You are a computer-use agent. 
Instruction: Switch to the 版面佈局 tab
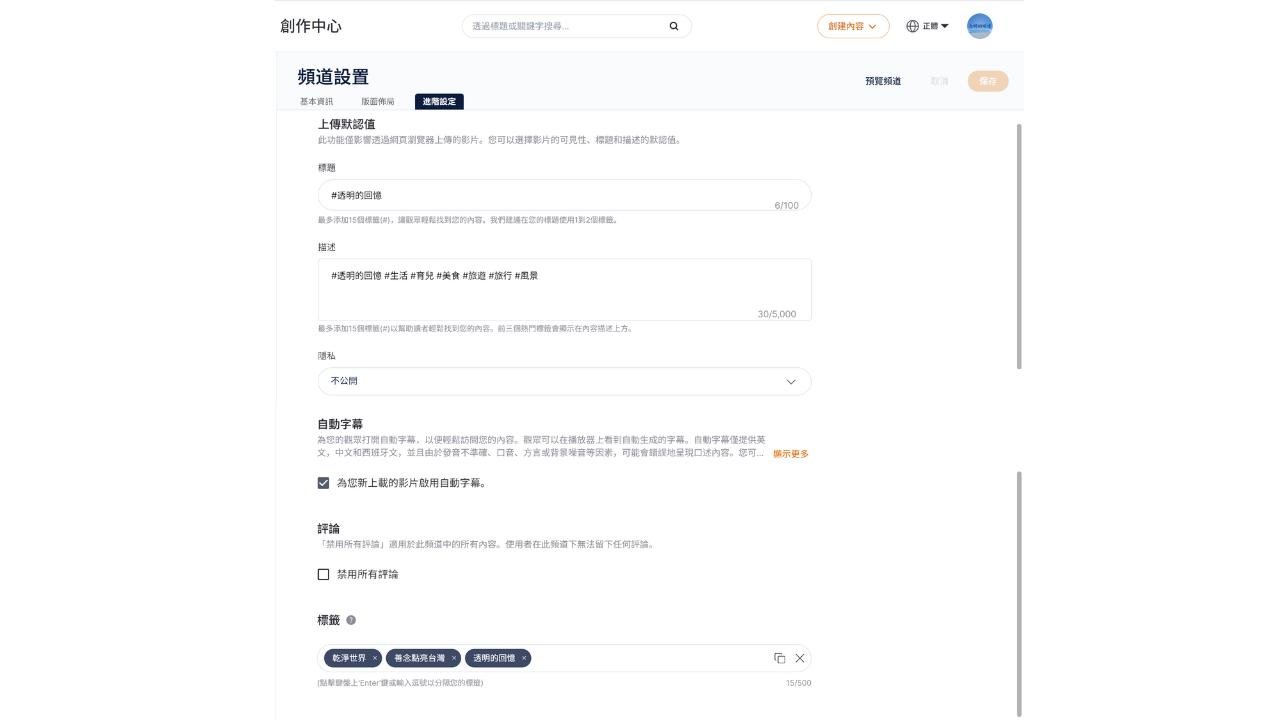tap(378, 102)
